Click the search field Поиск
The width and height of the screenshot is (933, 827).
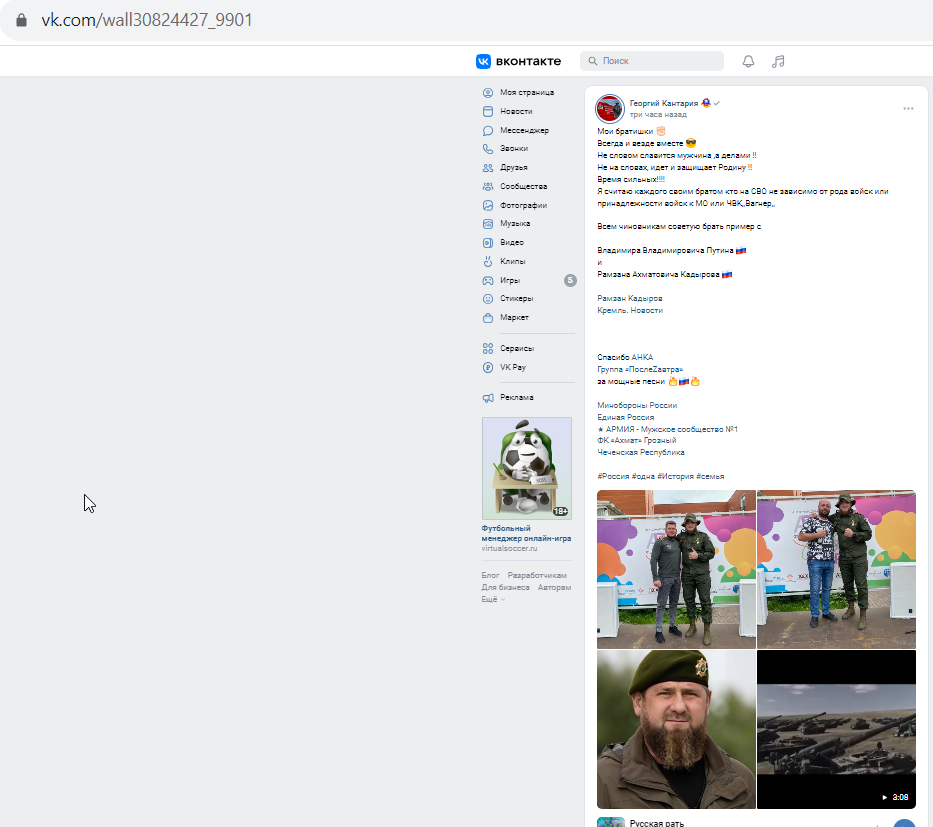pos(652,61)
